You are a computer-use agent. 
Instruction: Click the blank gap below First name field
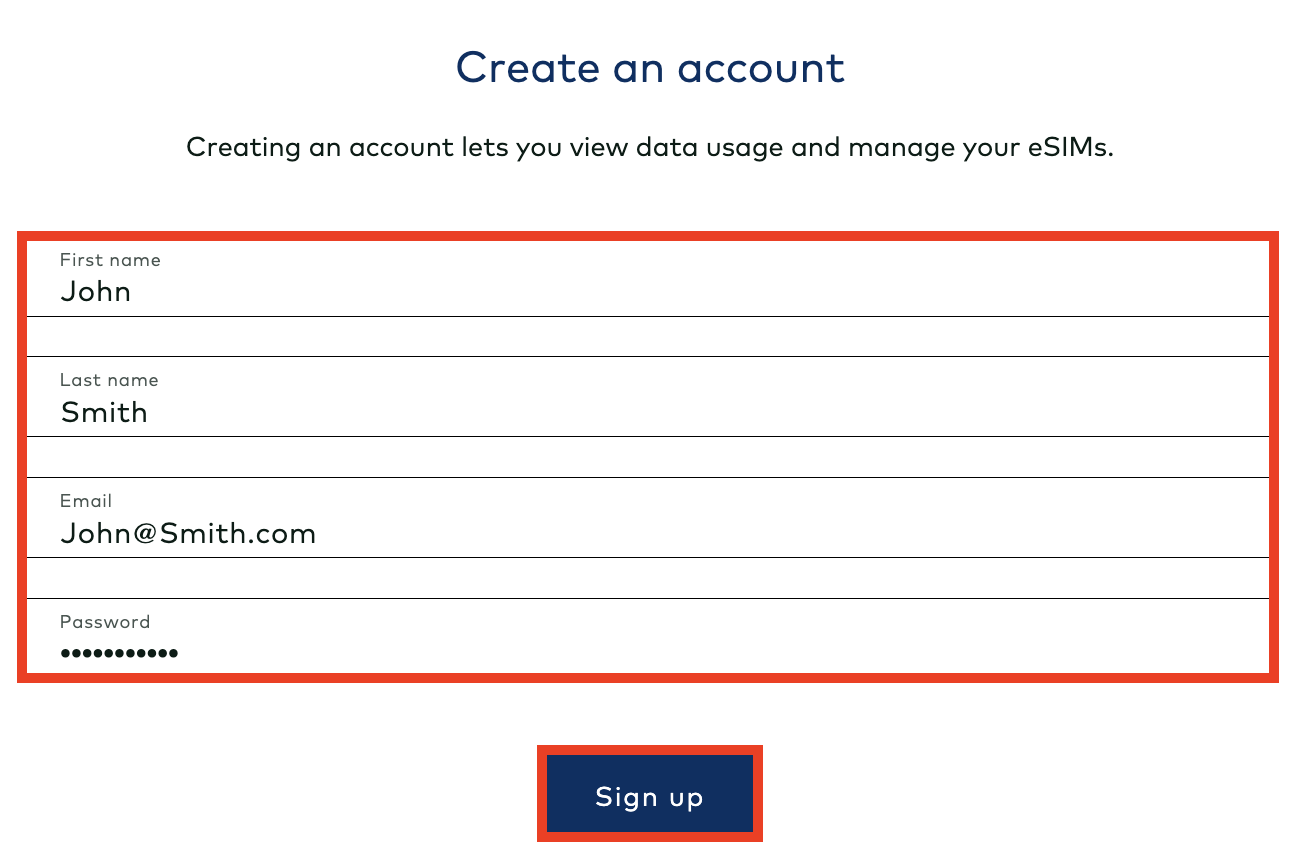click(648, 336)
